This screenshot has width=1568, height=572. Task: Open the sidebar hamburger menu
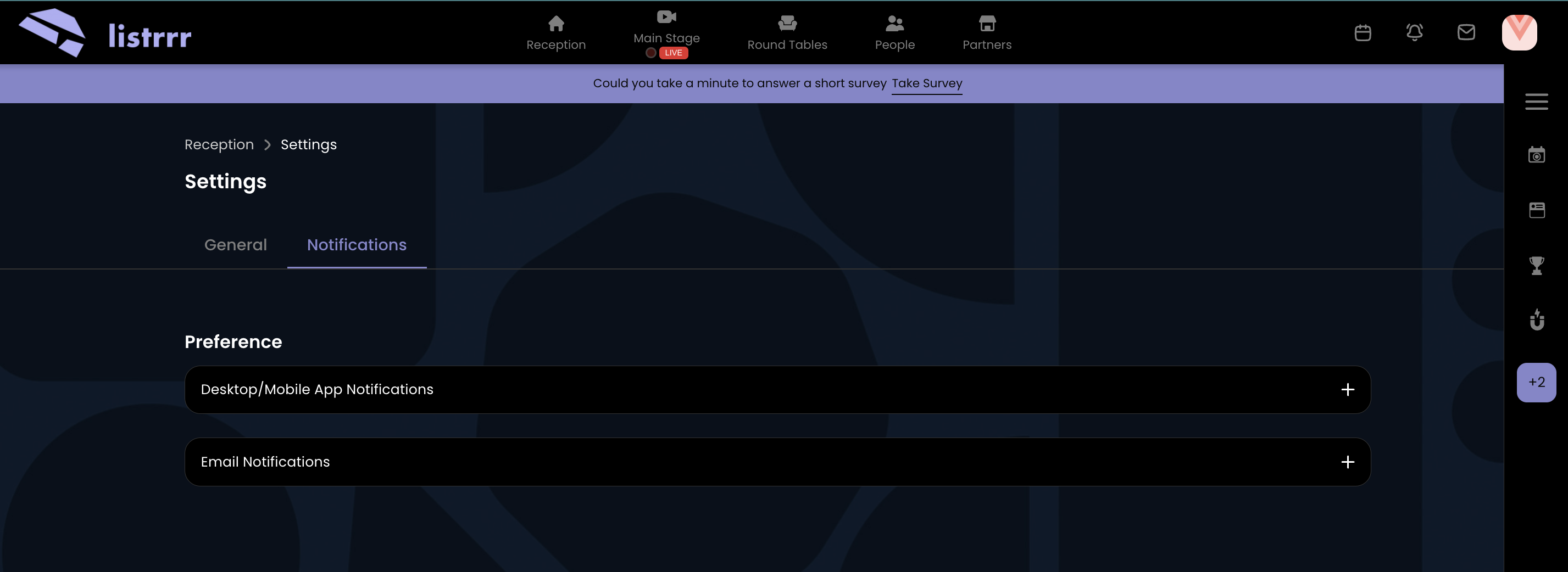click(1536, 102)
